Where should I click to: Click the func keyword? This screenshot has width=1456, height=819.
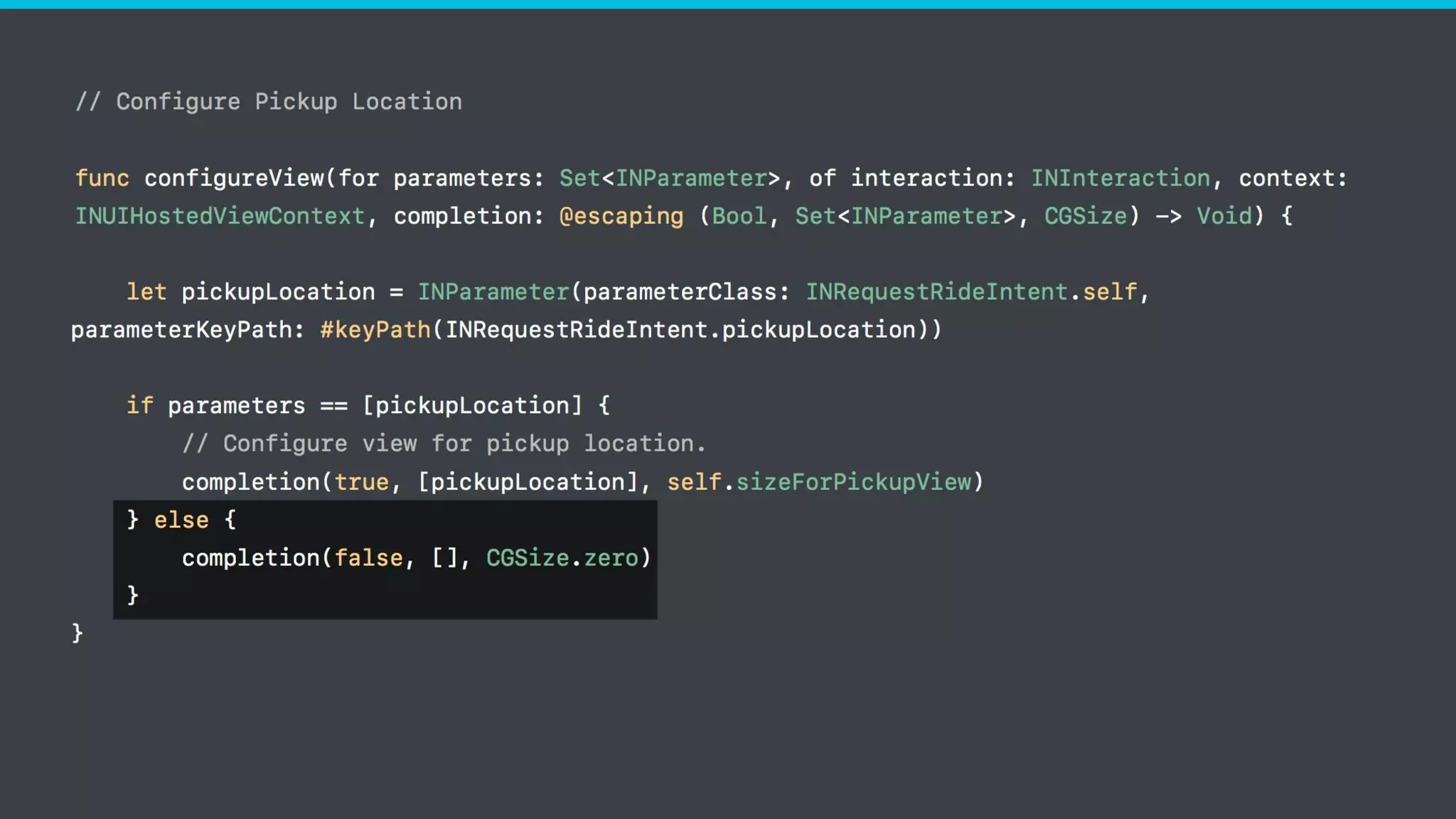coord(102,178)
